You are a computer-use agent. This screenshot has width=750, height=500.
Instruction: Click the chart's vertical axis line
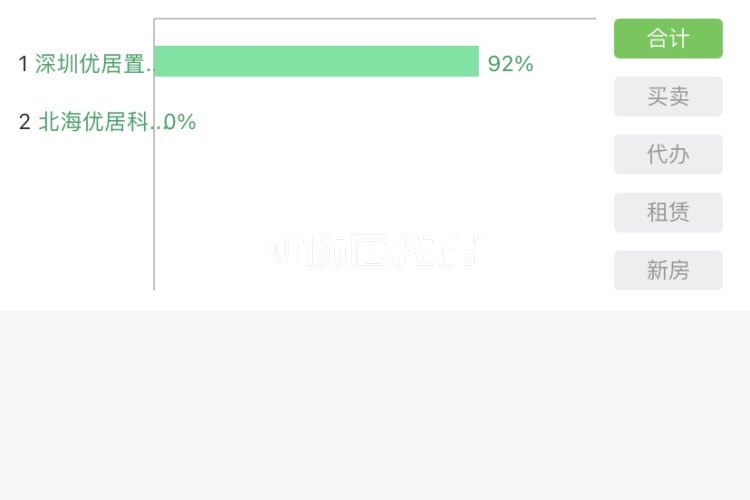pos(154,154)
